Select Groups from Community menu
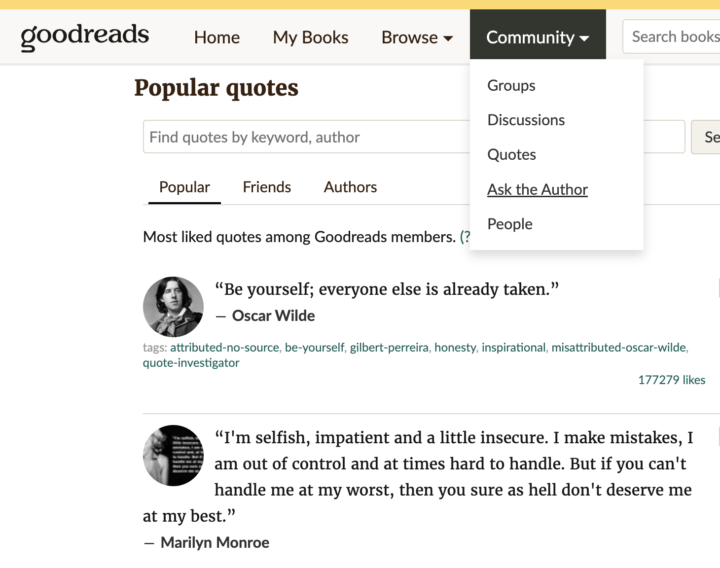Screen dimensions: 720x568 511,86
